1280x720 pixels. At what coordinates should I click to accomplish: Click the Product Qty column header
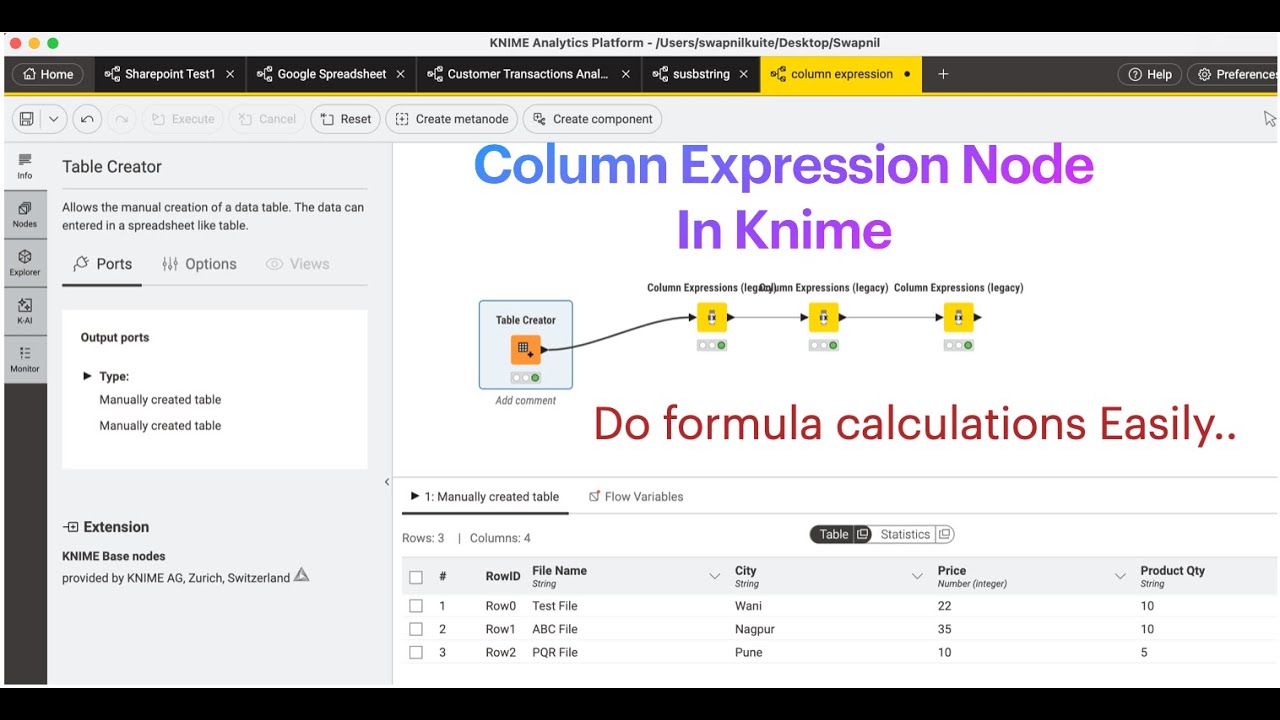point(1172,571)
